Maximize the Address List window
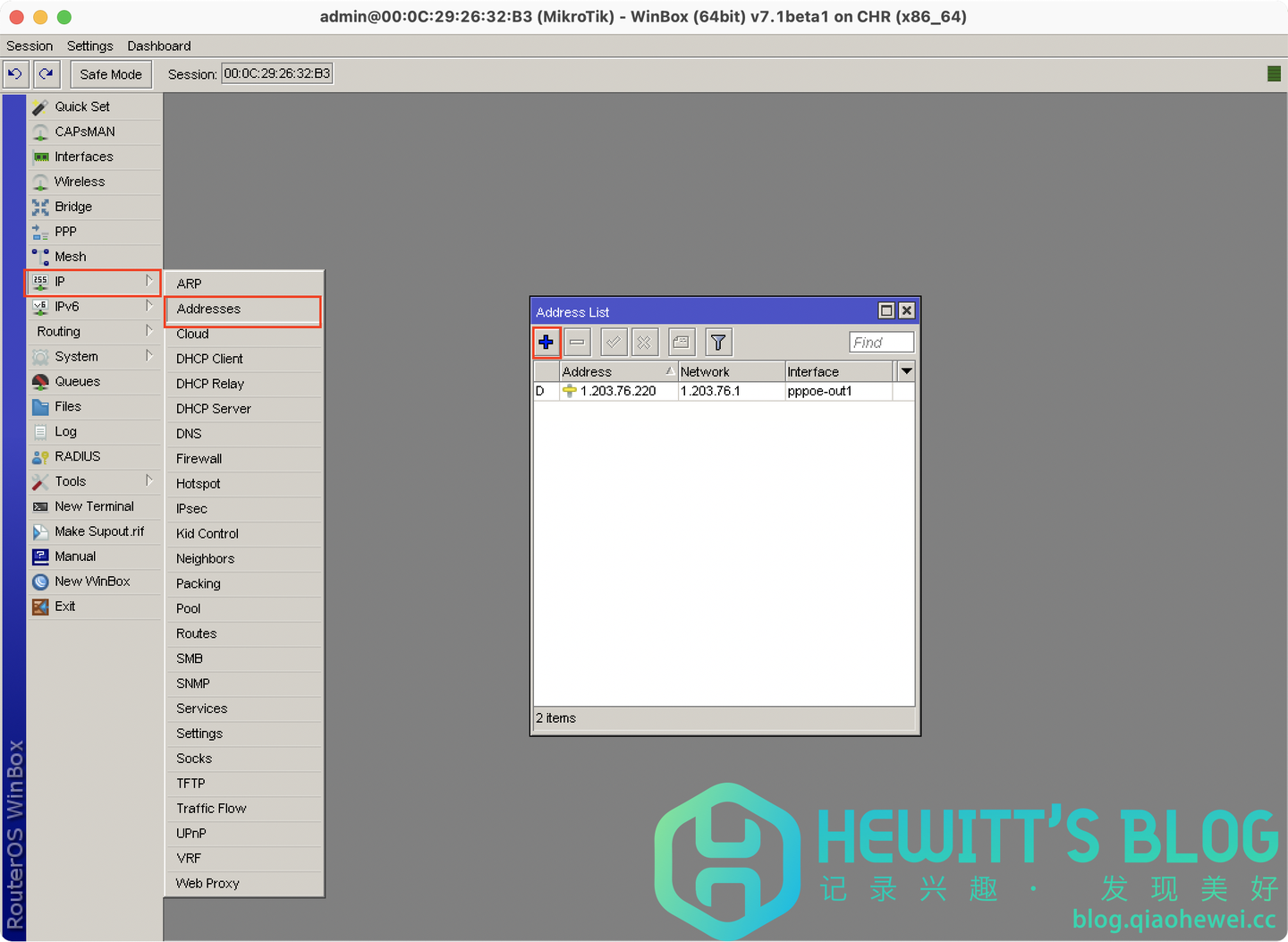Screen dimensions: 1288x942 (886, 310)
